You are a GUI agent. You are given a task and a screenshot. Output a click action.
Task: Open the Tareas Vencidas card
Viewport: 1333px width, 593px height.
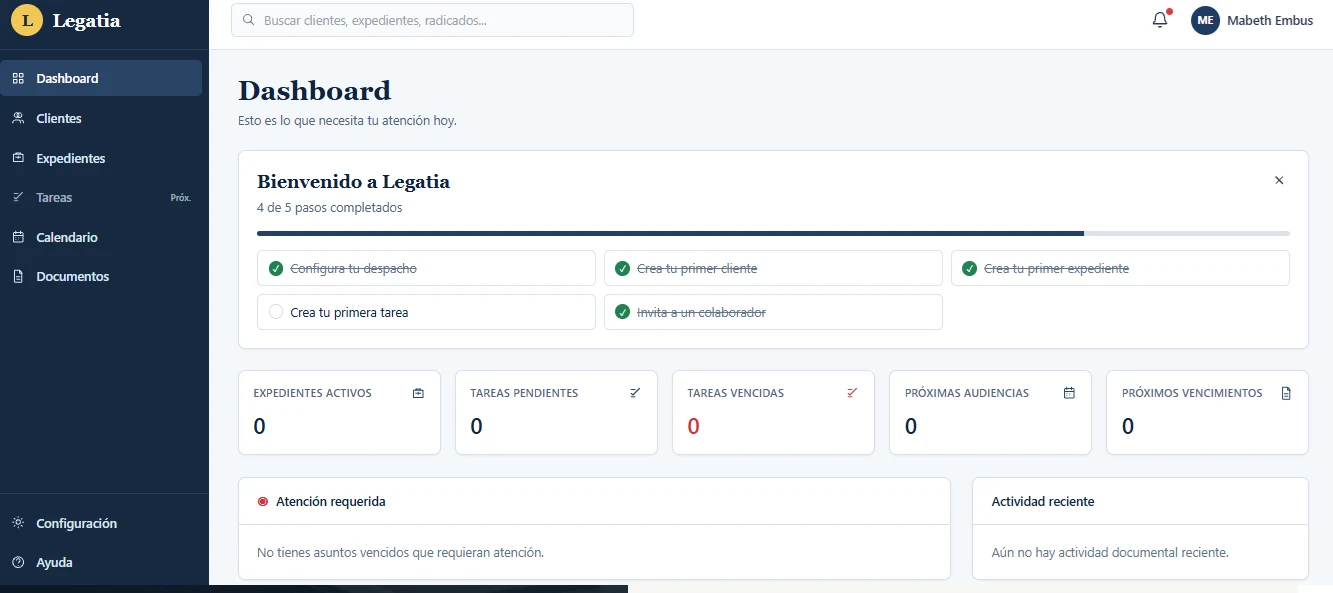pos(773,413)
